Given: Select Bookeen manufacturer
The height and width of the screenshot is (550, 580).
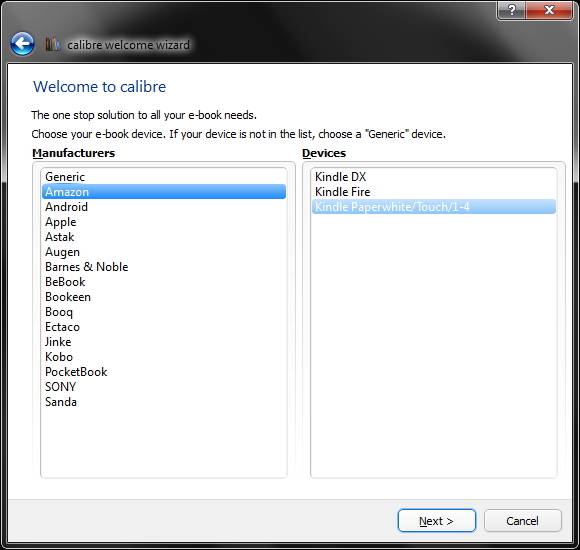Looking at the screenshot, I should pos(164,297).
